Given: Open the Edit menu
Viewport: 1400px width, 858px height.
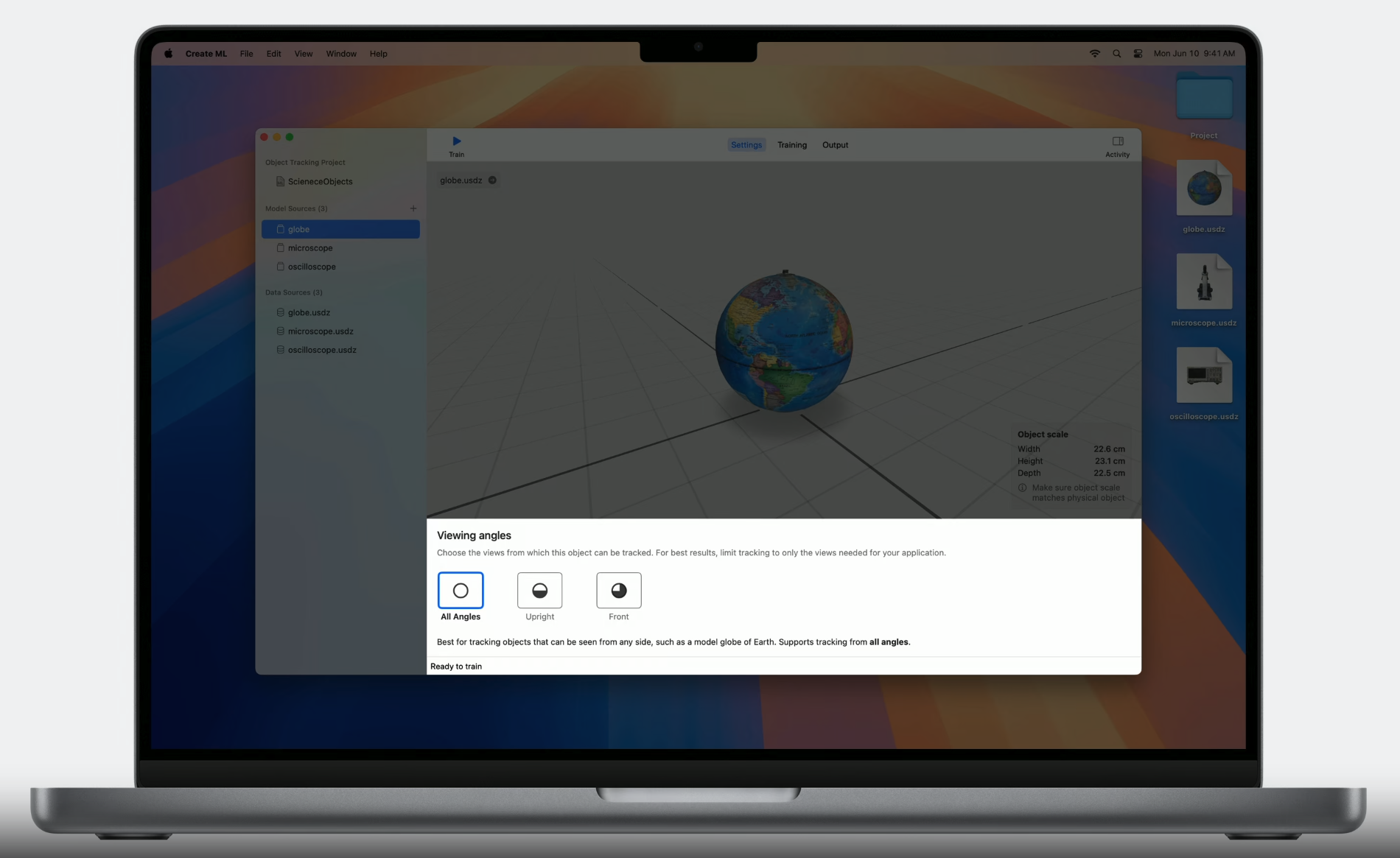Looking at the screenshot, I should 273,54.
